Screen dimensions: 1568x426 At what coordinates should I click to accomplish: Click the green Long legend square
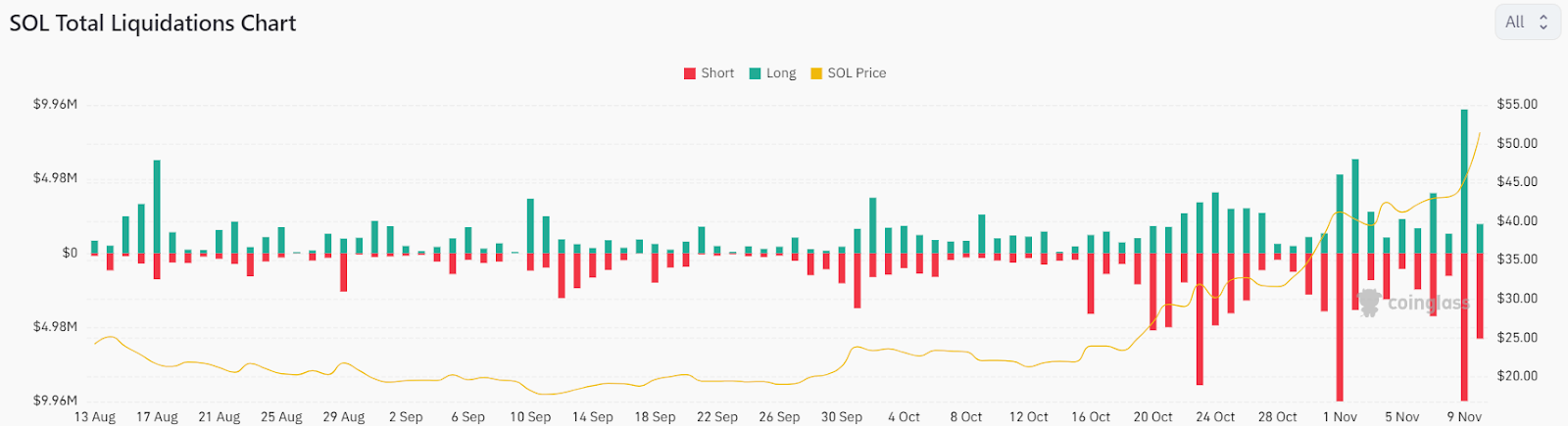click(x=756, y=73)
